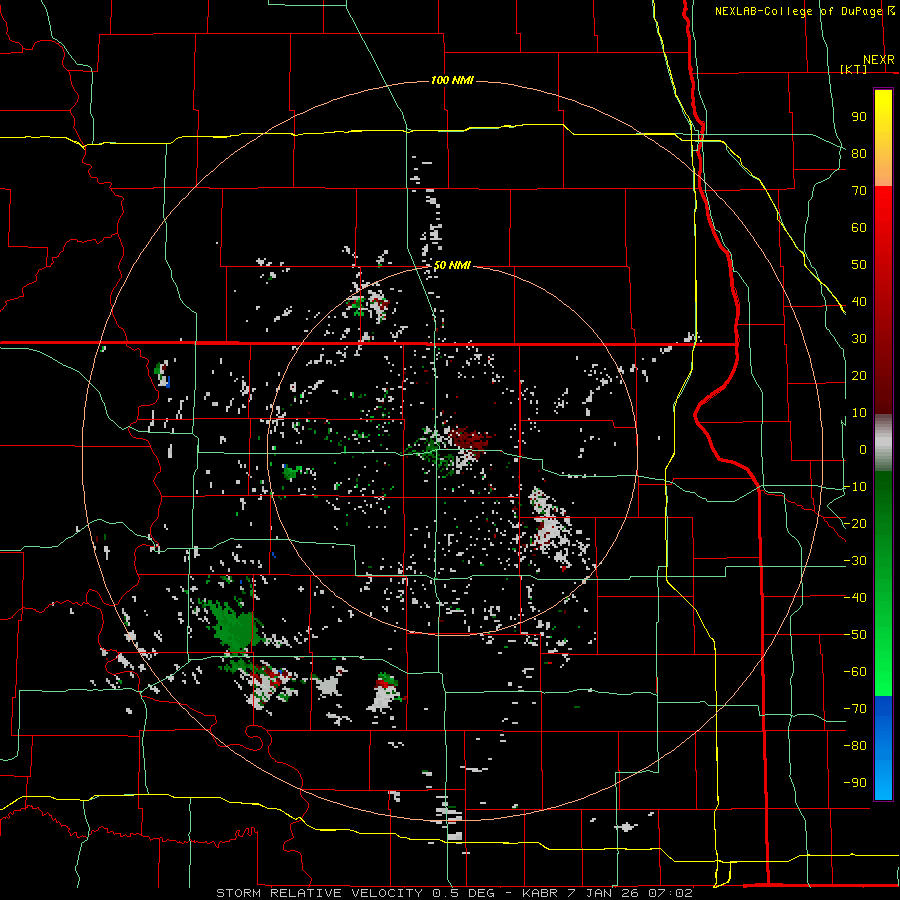Image resolution: width=900 pixels, height=900 pixels.
Task: Click the '-60' value on the color scale
Action: (x=855, y=672)
